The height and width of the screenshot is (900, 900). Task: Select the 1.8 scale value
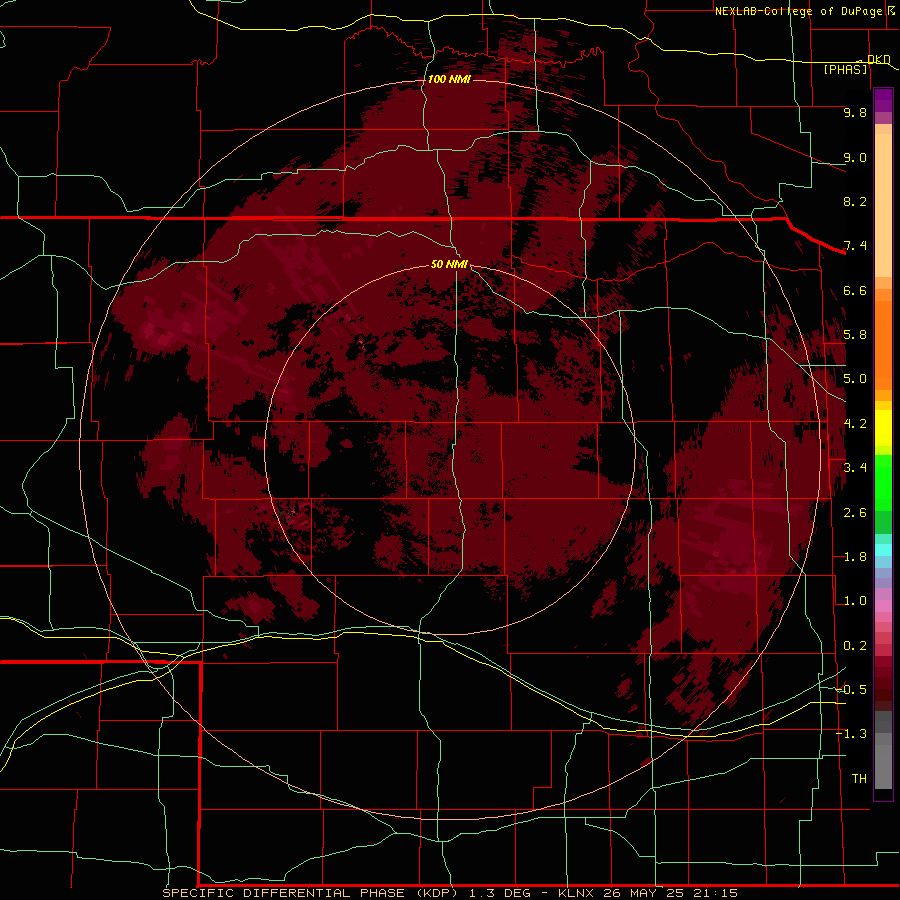[x=855, y=557]
